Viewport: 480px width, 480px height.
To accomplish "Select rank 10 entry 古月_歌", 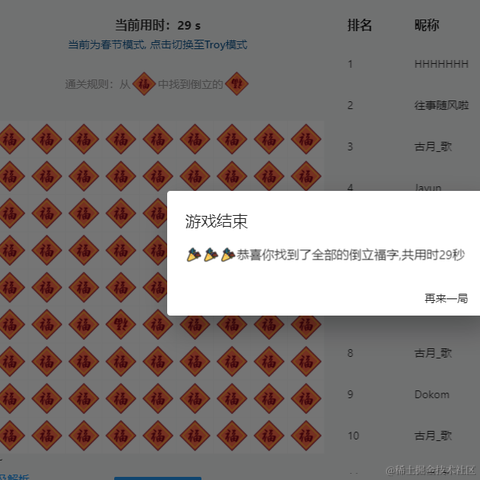I will 433,436.
